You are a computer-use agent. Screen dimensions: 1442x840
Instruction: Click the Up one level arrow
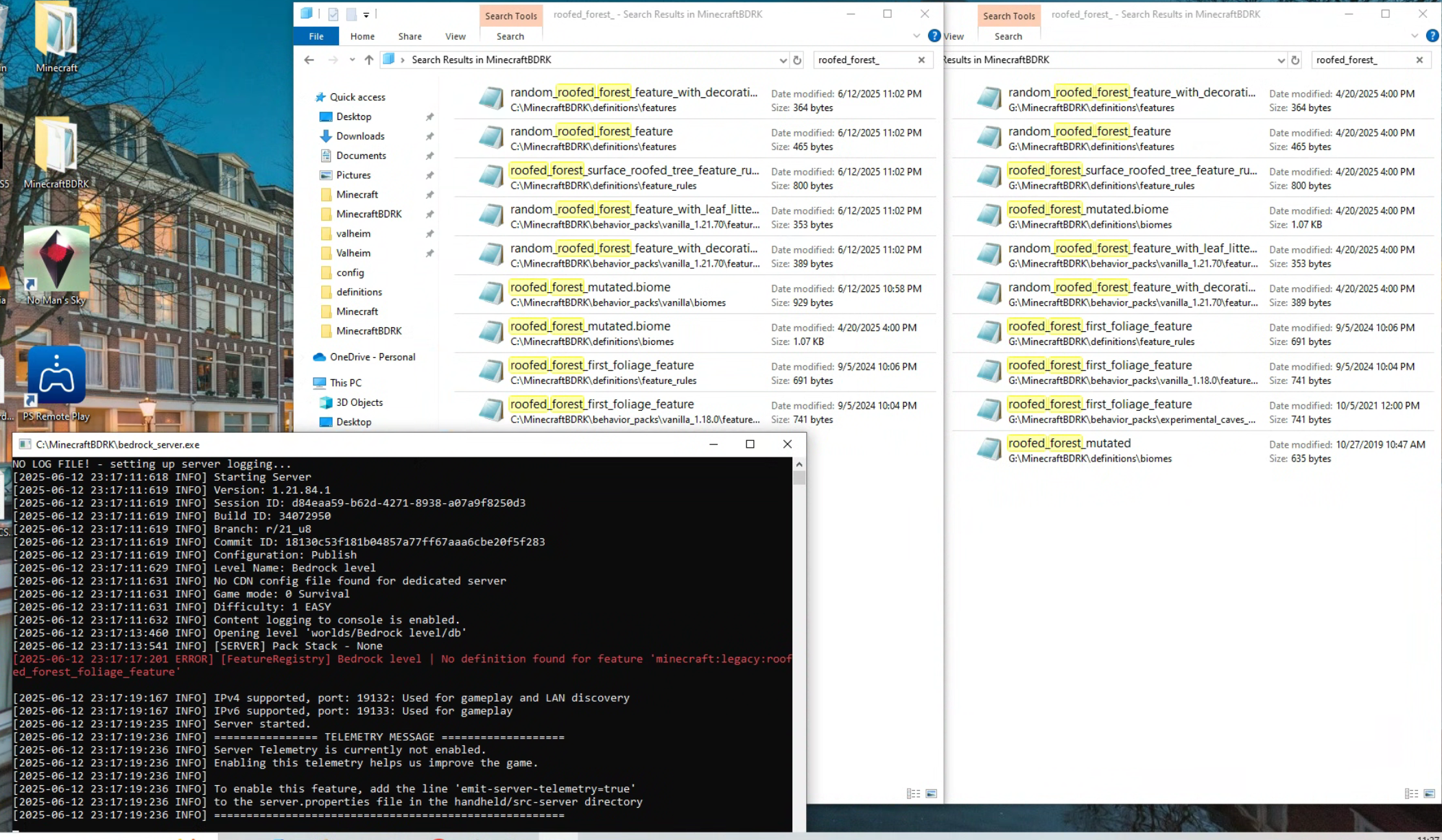(369, 60)
